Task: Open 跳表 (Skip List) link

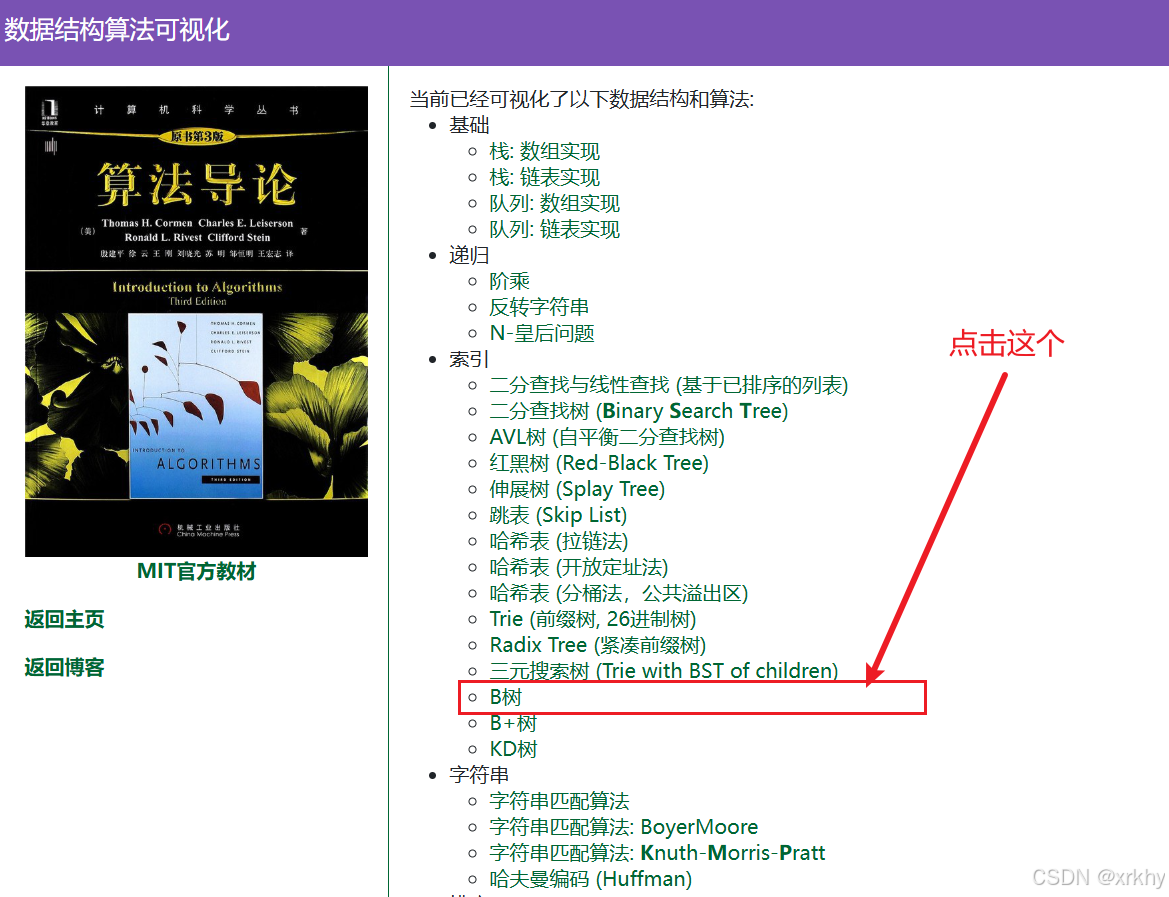Action: click(x=558, y=515)
